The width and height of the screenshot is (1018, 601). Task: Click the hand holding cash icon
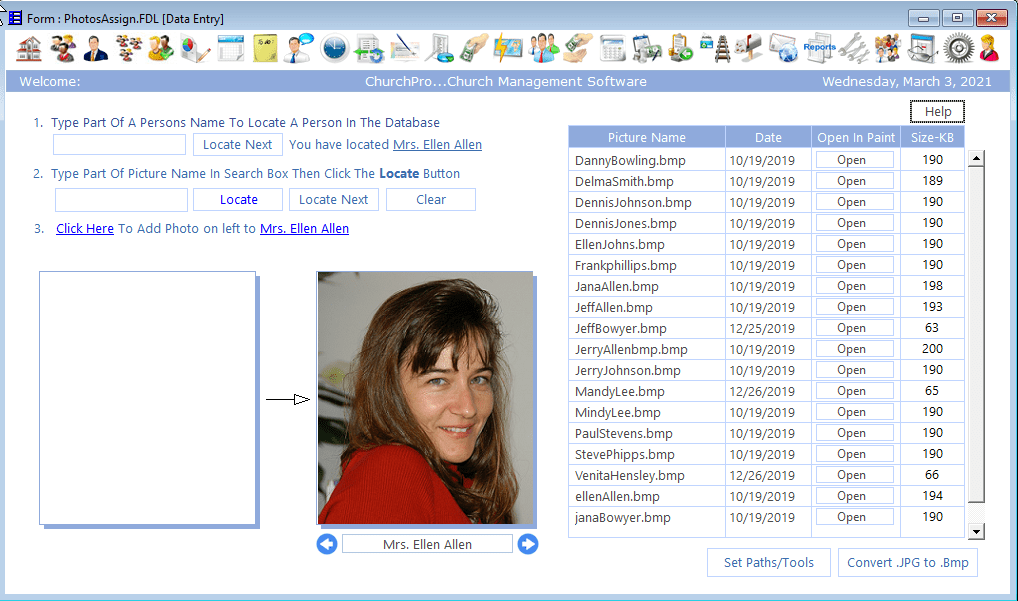[474, 49]
